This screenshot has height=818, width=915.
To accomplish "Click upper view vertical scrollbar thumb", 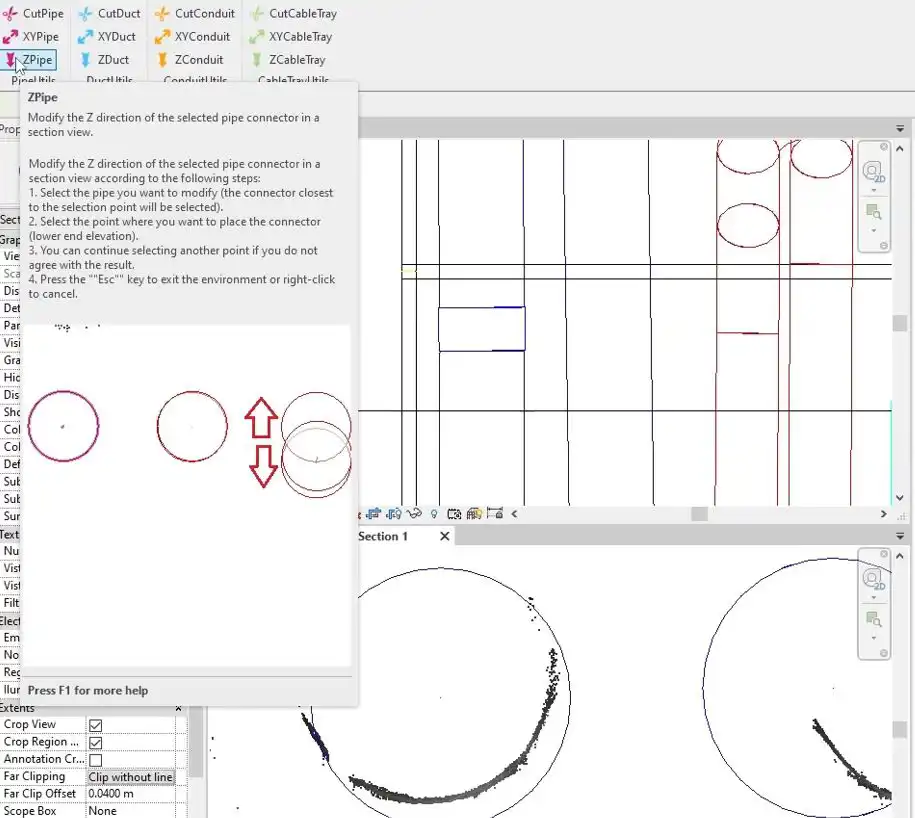I will point(900,323).
